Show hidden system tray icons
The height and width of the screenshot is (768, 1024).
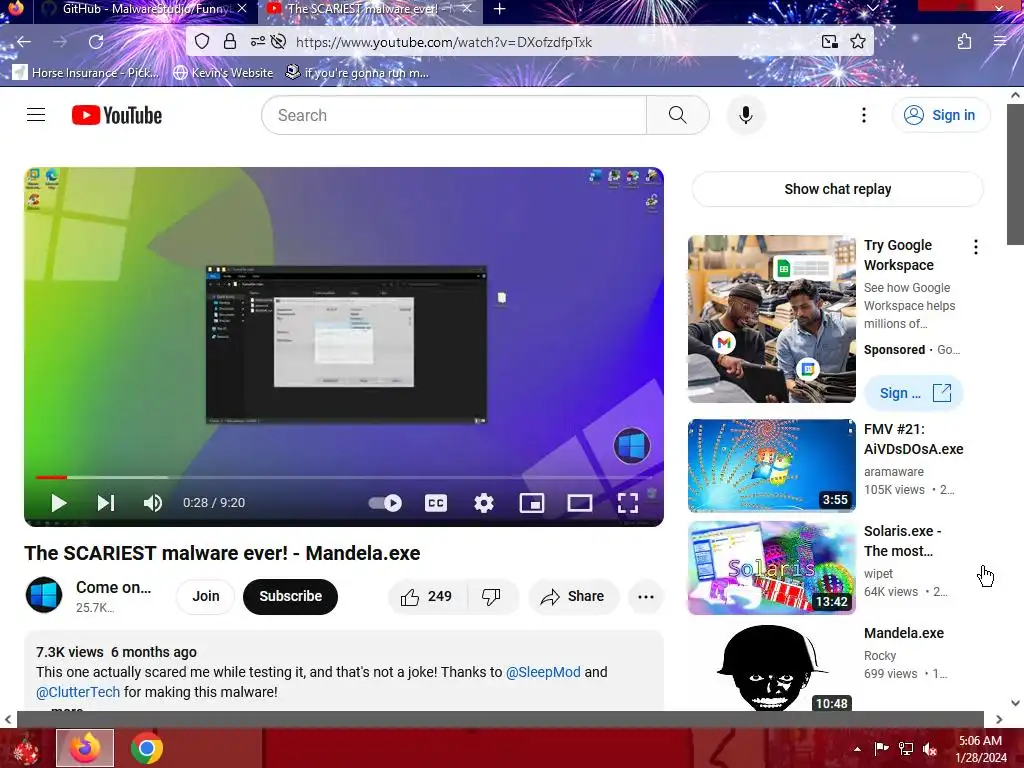click(x=857, y=748)
